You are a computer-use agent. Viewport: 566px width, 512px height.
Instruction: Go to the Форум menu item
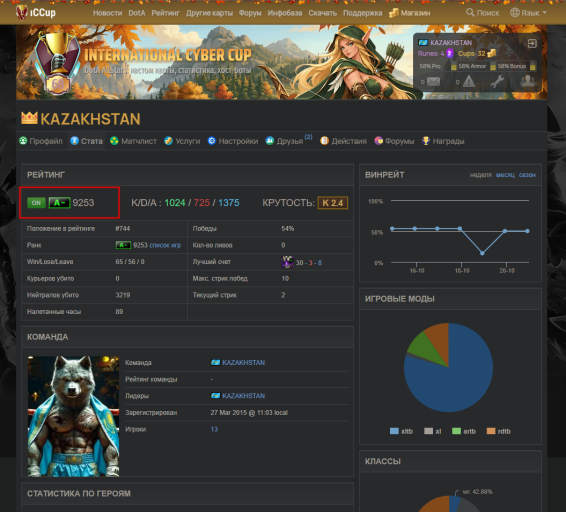[250, 13]
